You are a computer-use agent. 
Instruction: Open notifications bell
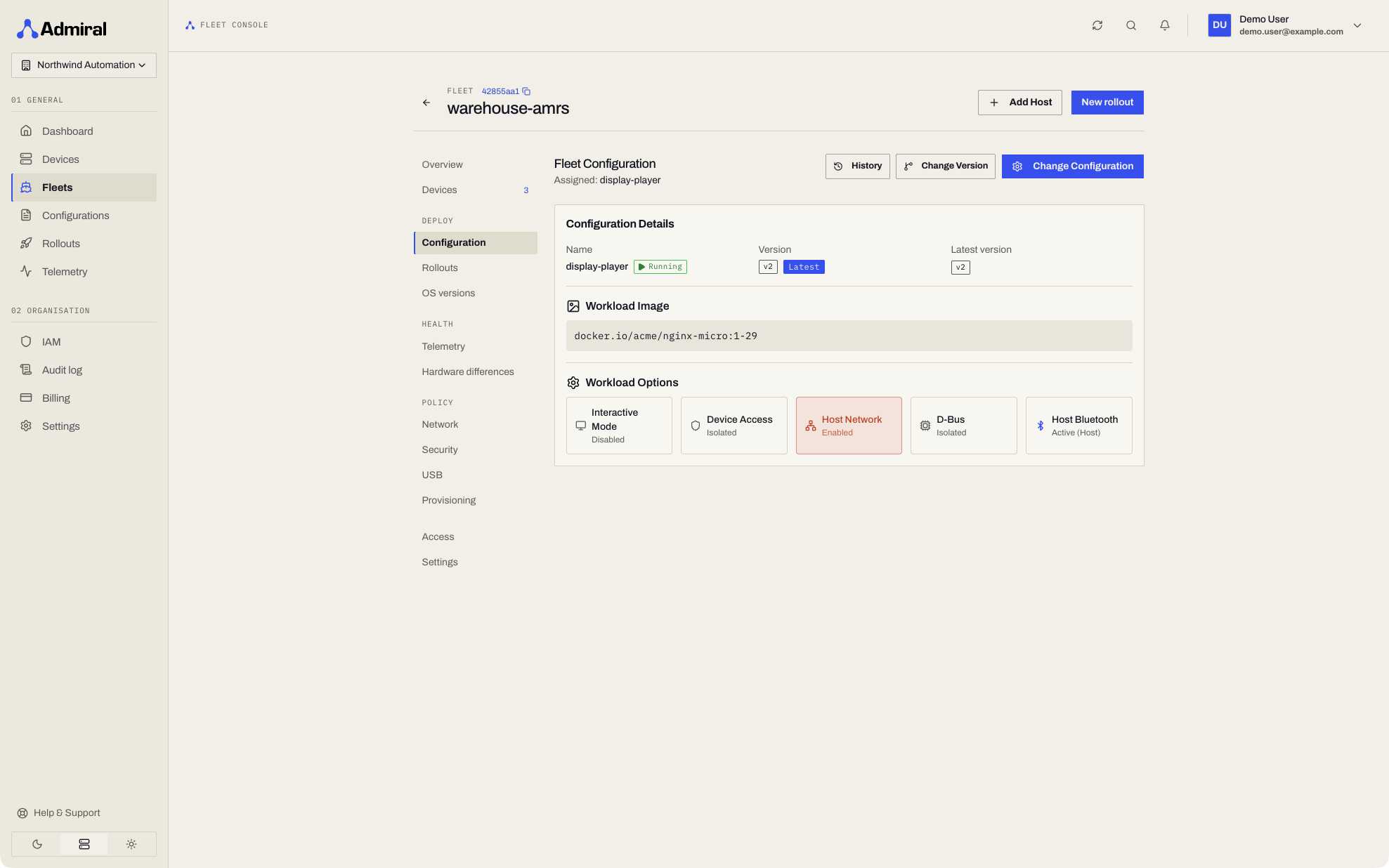1164,25
